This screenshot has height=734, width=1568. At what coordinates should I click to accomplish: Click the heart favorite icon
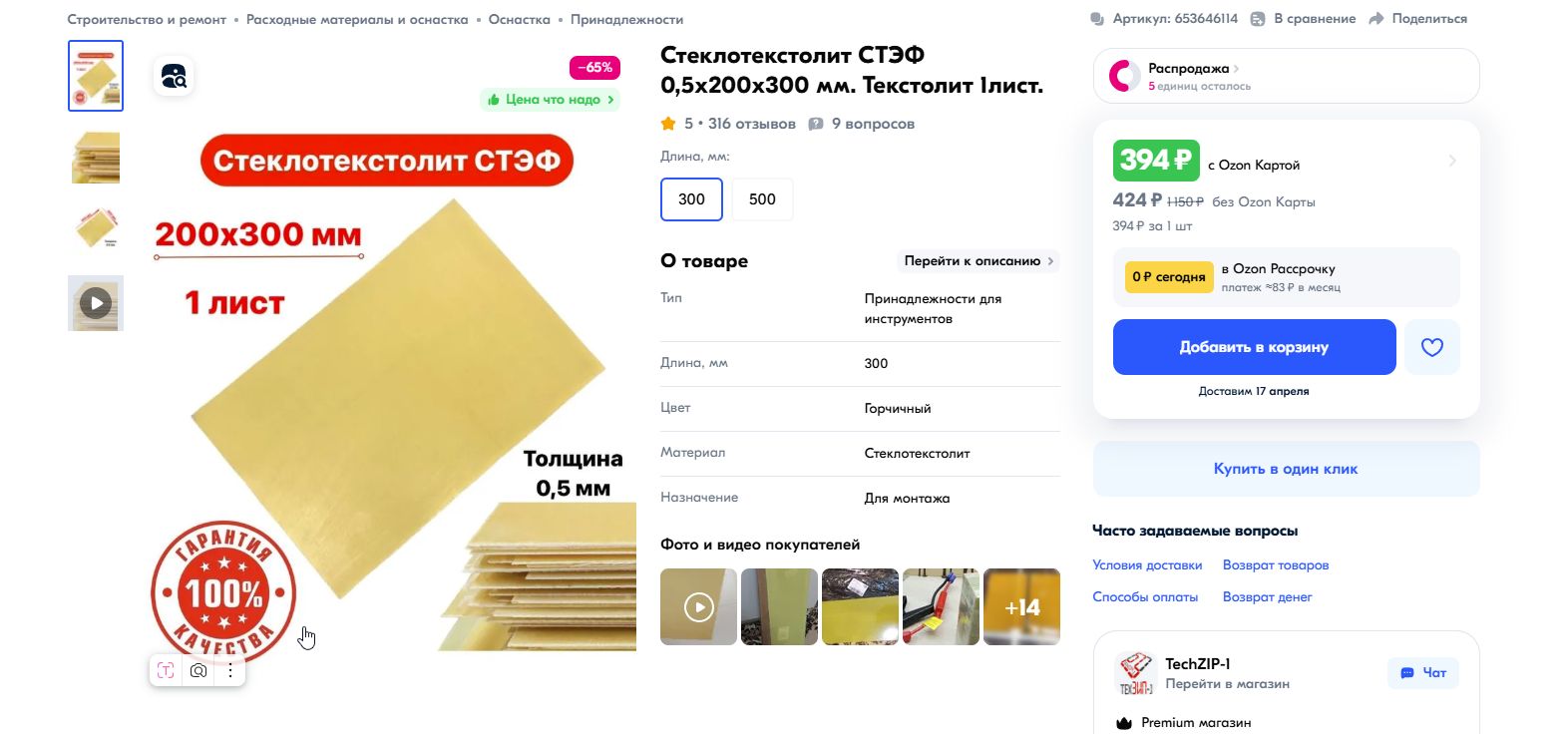coord(1431,347)
